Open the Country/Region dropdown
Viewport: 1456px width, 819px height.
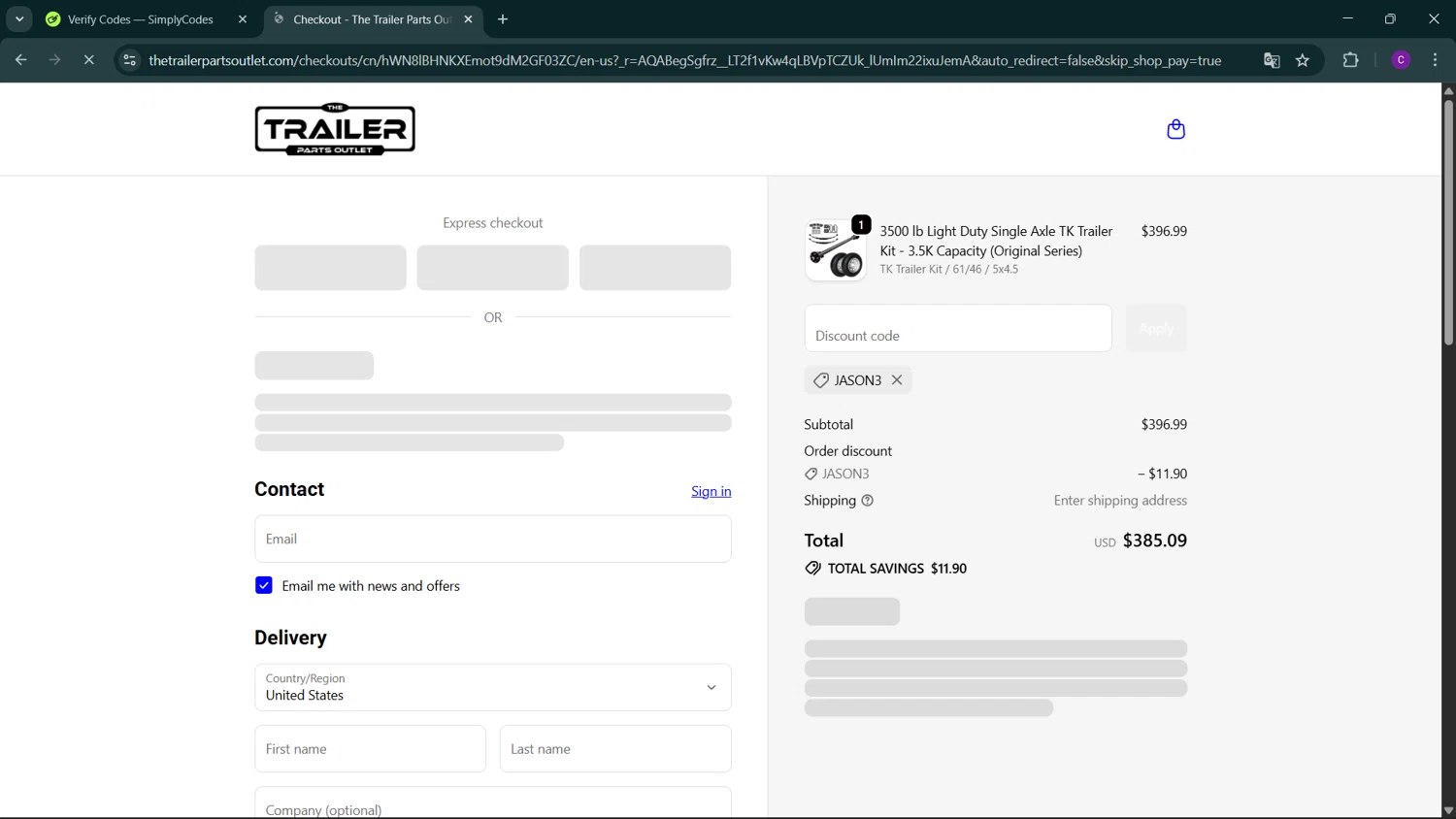click(493, 687)
